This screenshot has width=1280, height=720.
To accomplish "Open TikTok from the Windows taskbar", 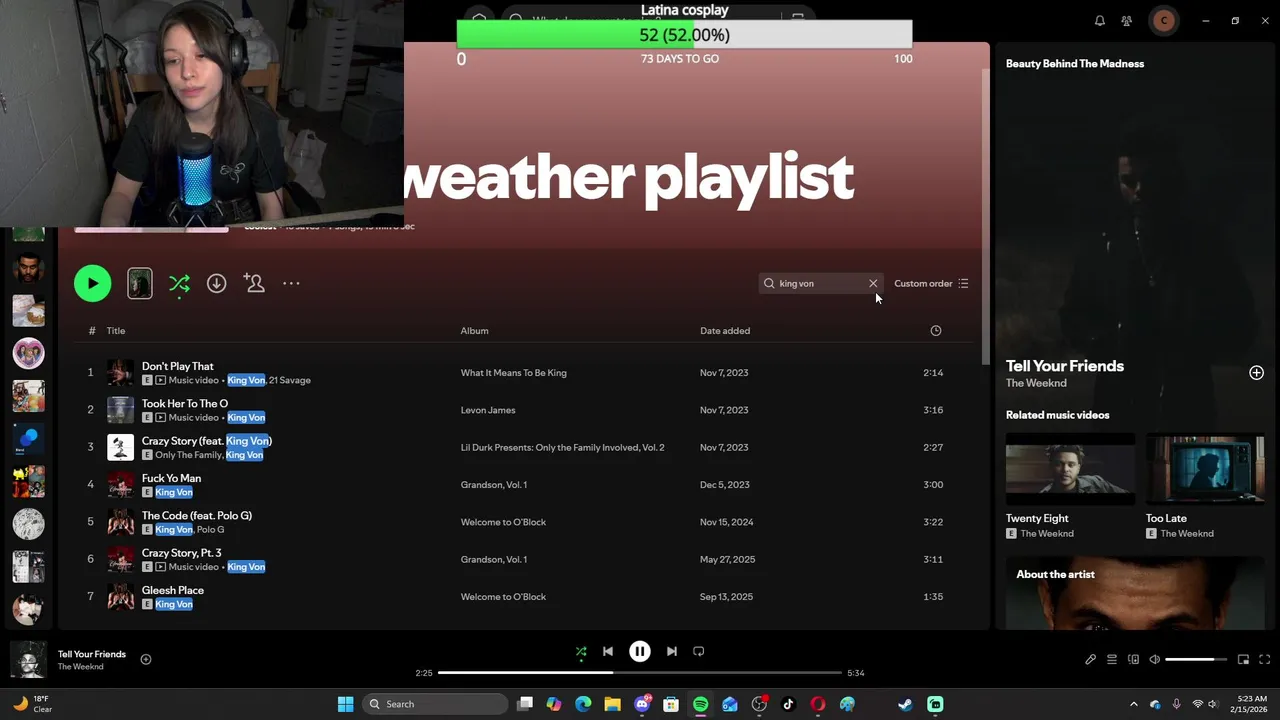I will click(x=788, y=704).
